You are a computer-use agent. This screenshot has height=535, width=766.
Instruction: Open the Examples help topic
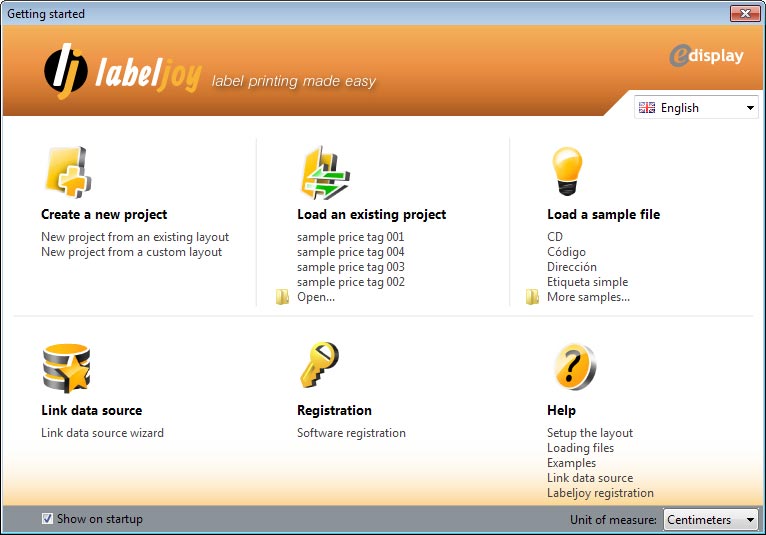pyautogui.click(x=572, y=463)
